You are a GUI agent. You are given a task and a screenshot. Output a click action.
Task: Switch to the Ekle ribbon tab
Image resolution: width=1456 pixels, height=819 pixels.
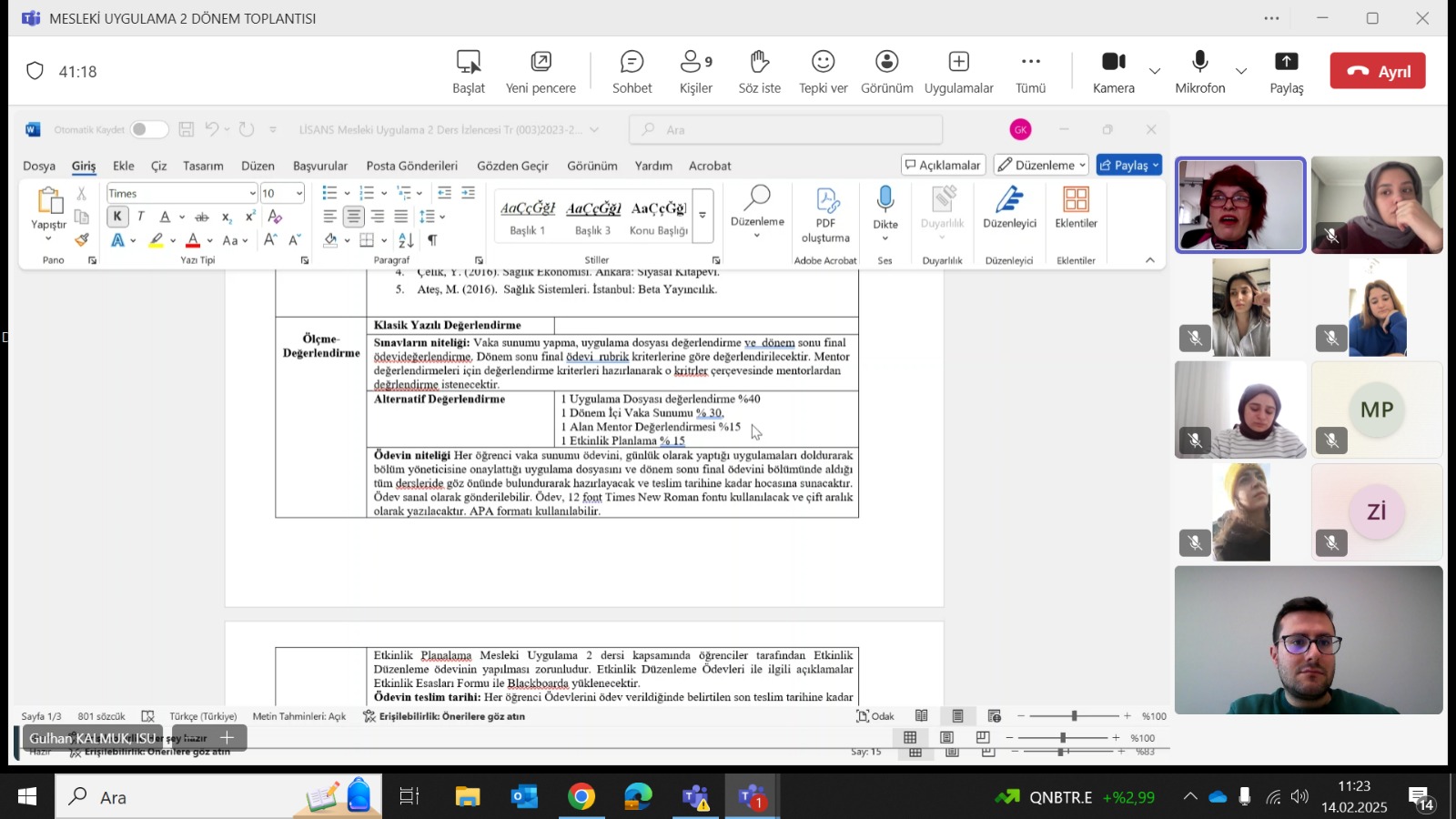[123, 166]
